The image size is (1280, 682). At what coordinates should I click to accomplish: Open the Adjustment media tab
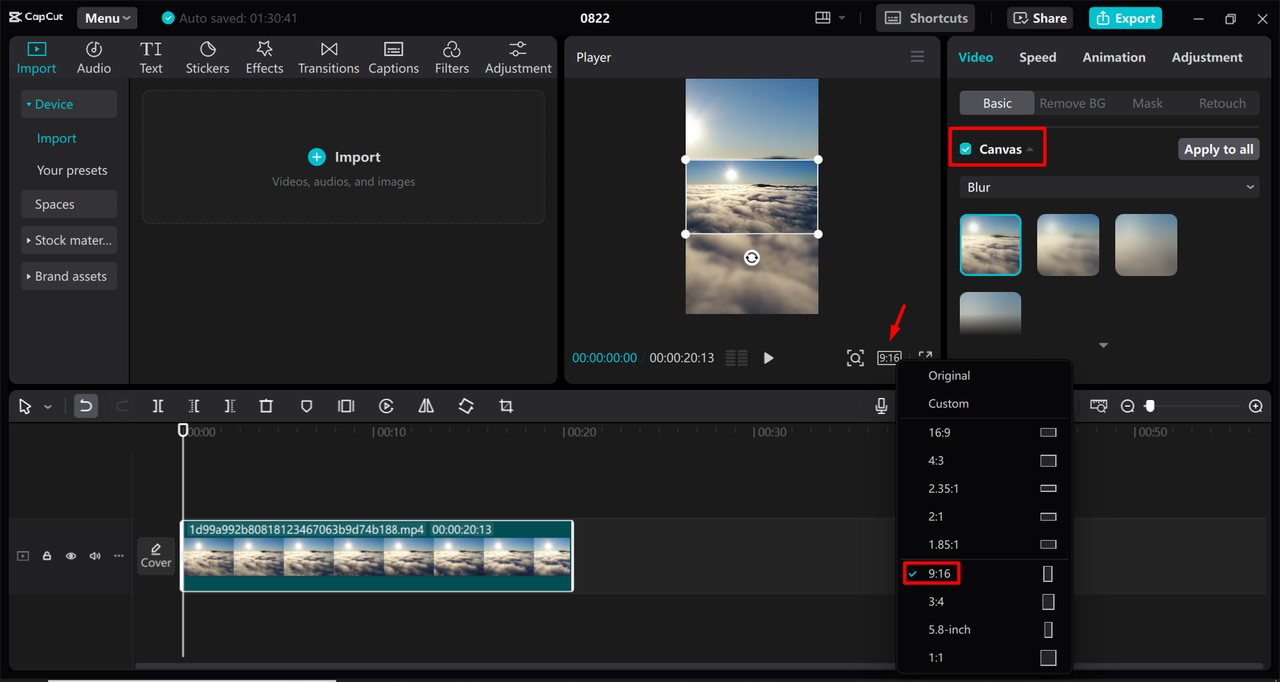tap(518, 58)
